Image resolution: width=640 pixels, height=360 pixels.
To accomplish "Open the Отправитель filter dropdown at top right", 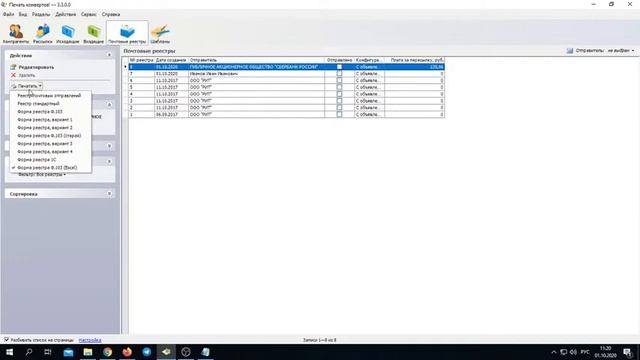I will [604, 51].
